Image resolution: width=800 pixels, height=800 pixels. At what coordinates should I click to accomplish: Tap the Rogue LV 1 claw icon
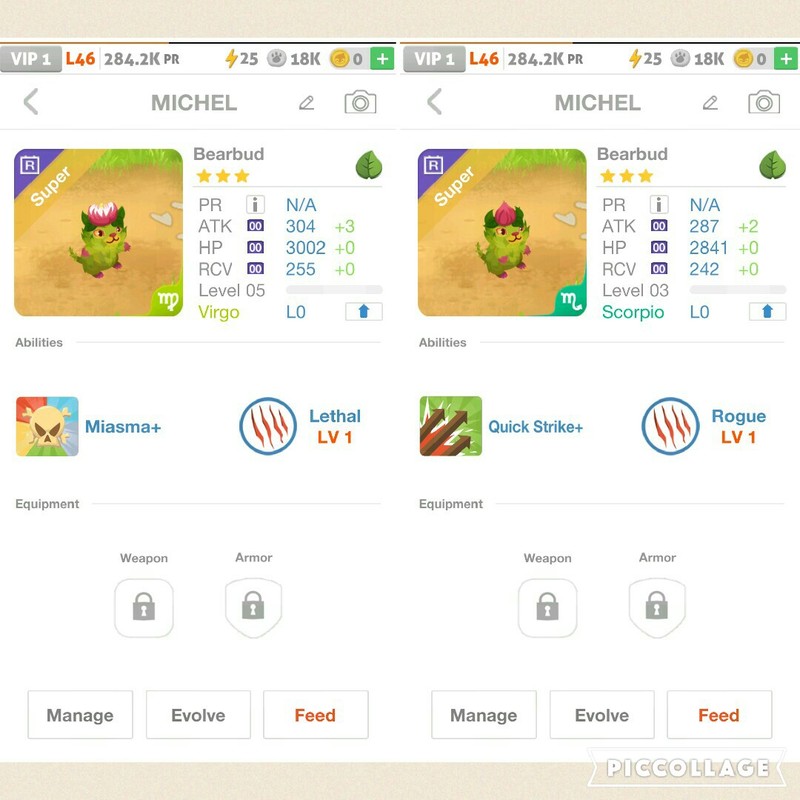(670, 426)
